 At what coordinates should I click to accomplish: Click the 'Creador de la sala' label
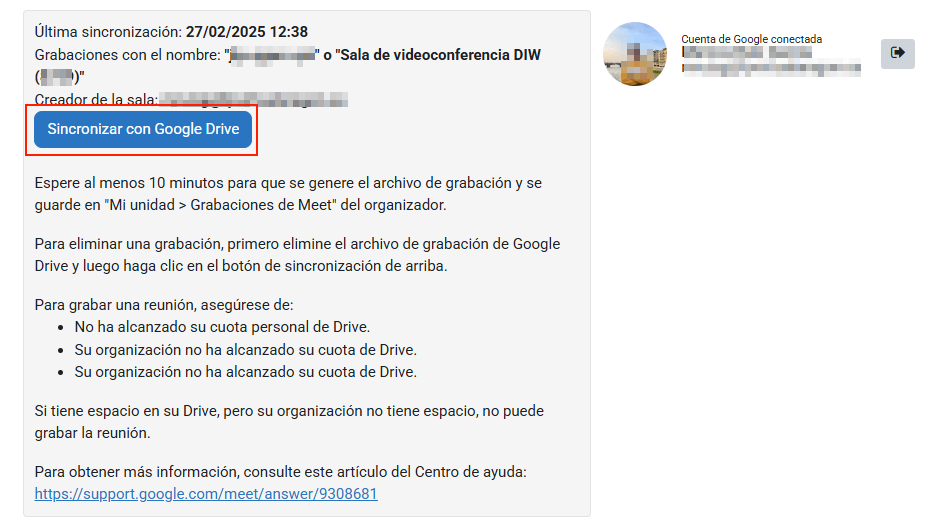click(x=96, y=99)
